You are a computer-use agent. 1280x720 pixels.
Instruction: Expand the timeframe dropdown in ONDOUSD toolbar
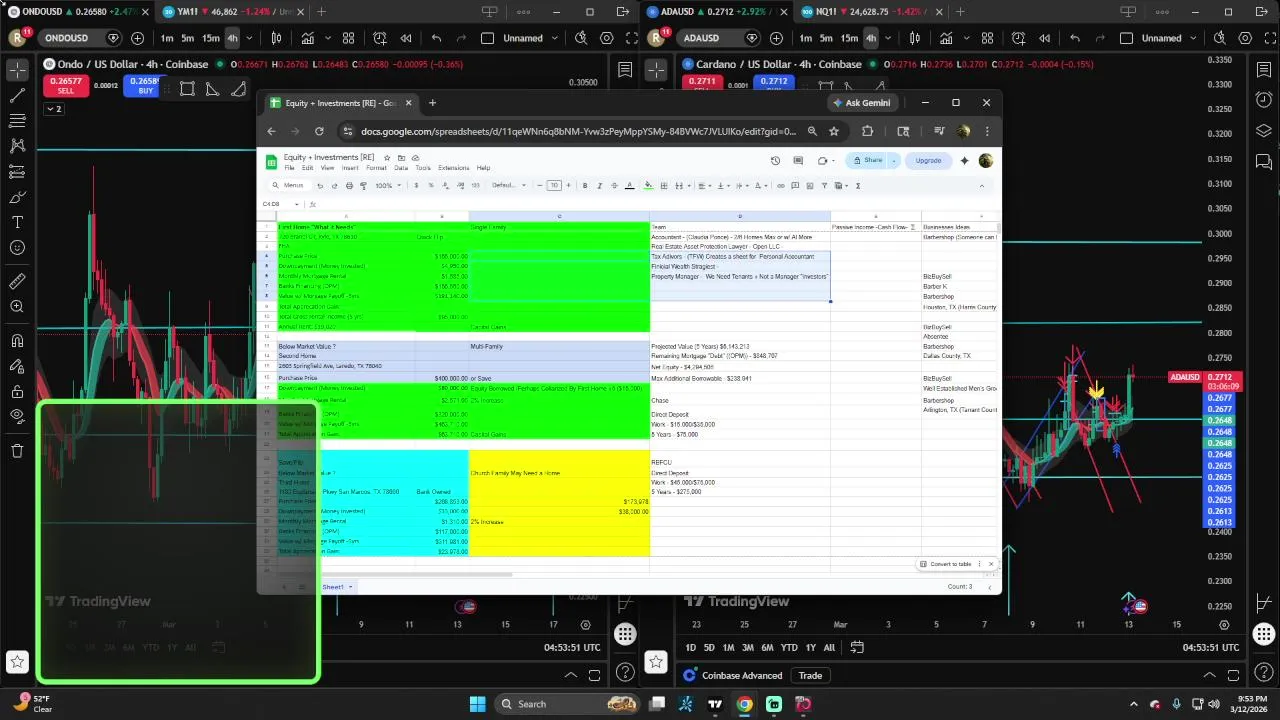point(249,38)
